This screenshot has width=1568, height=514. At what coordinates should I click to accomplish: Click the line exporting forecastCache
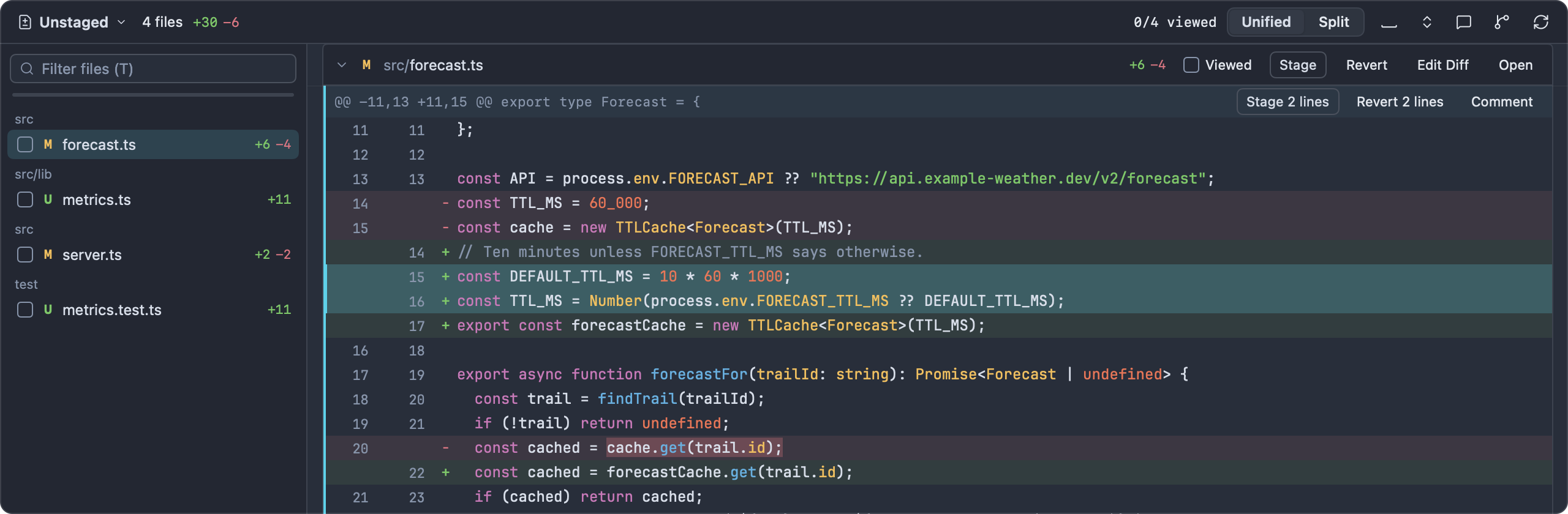point(939,326)
